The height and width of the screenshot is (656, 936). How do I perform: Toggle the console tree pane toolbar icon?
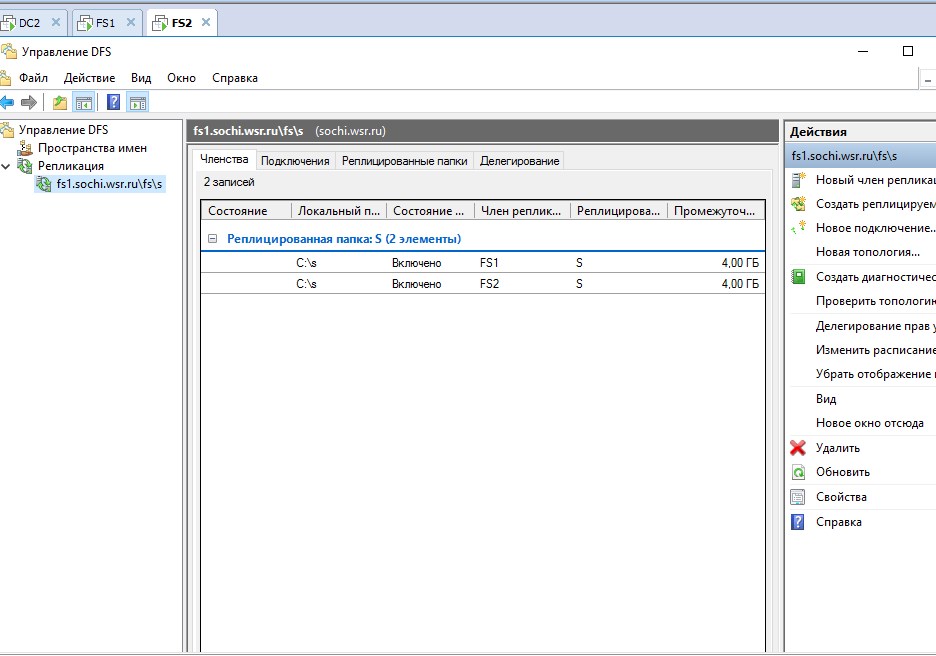[x=84, y=103]
